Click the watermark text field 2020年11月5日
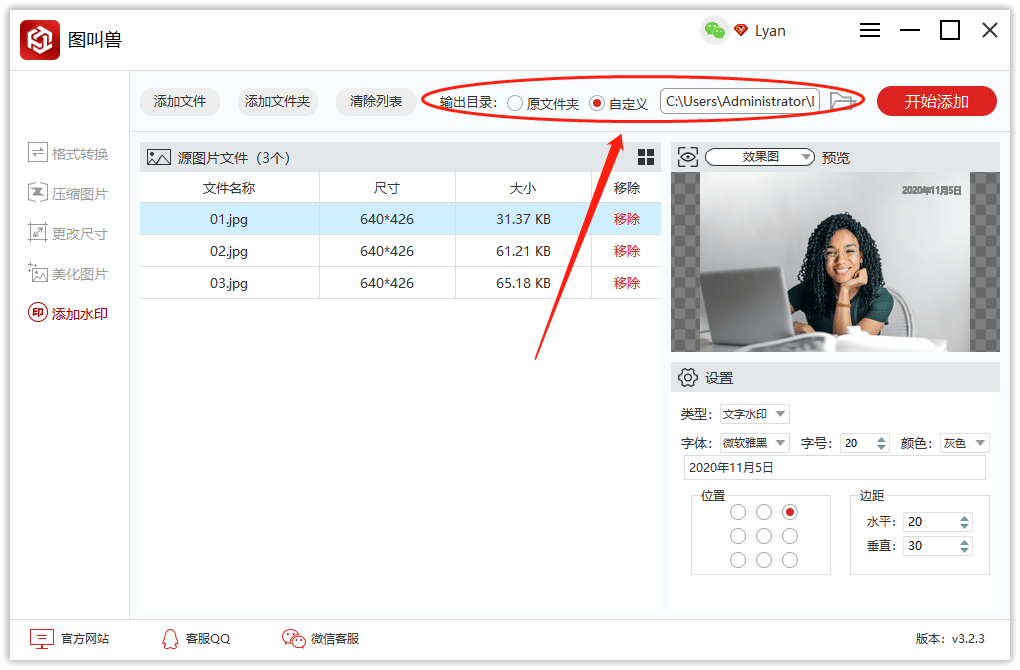Image resolution: width=1020 pixels, height=670 pixels. click(835, 468)
